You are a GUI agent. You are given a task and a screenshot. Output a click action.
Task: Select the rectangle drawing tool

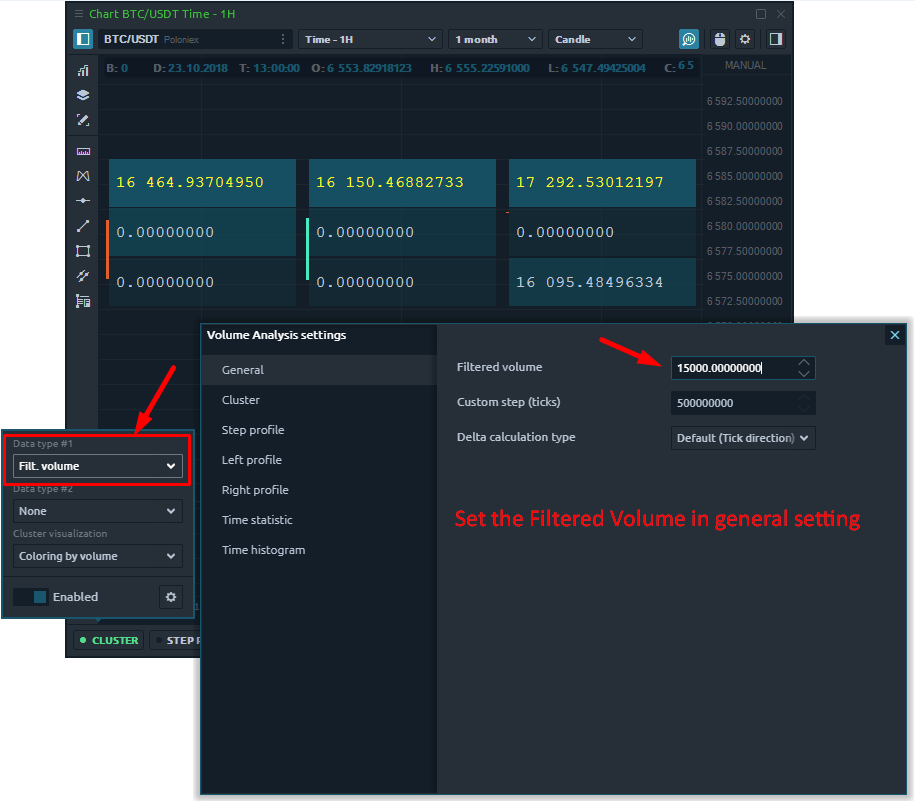pyautogui.click(x=83, y=251)
